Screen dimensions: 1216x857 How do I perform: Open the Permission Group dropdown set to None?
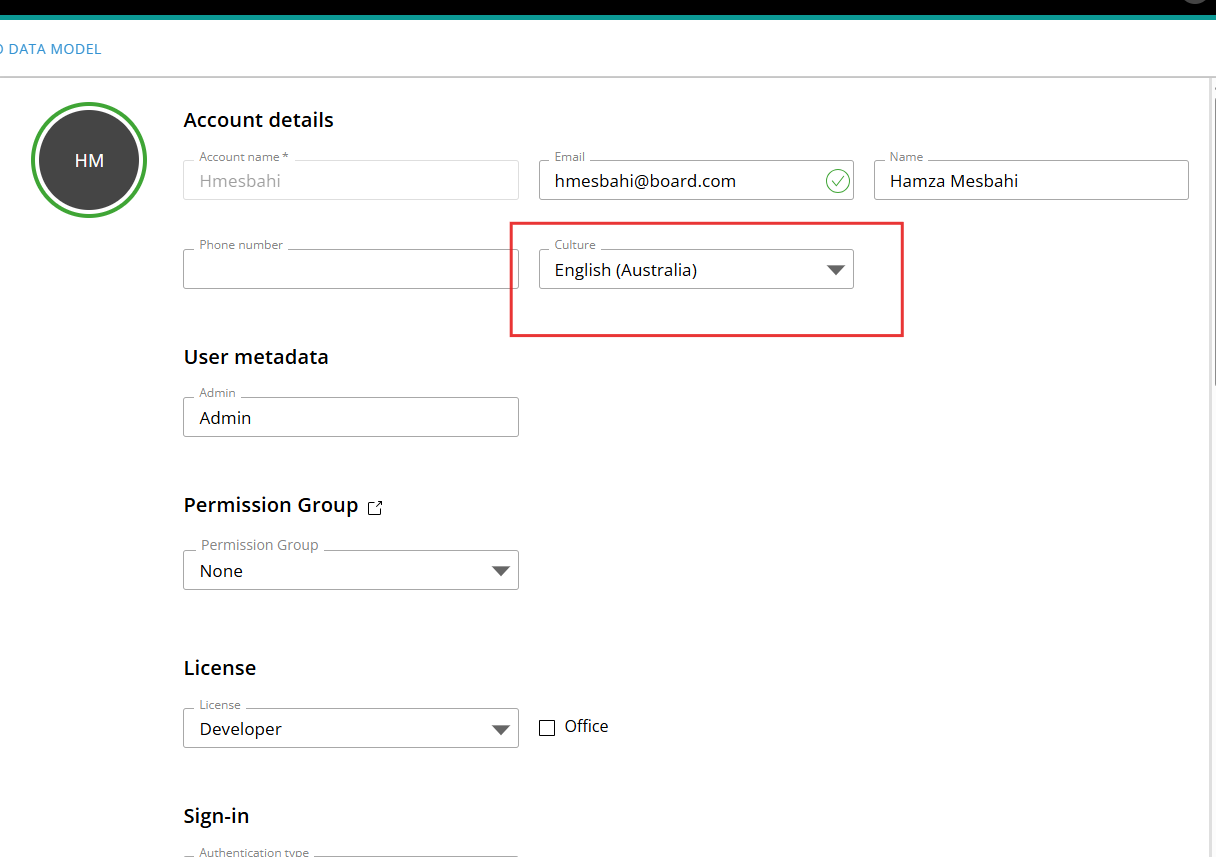click(x=351, y=570)
